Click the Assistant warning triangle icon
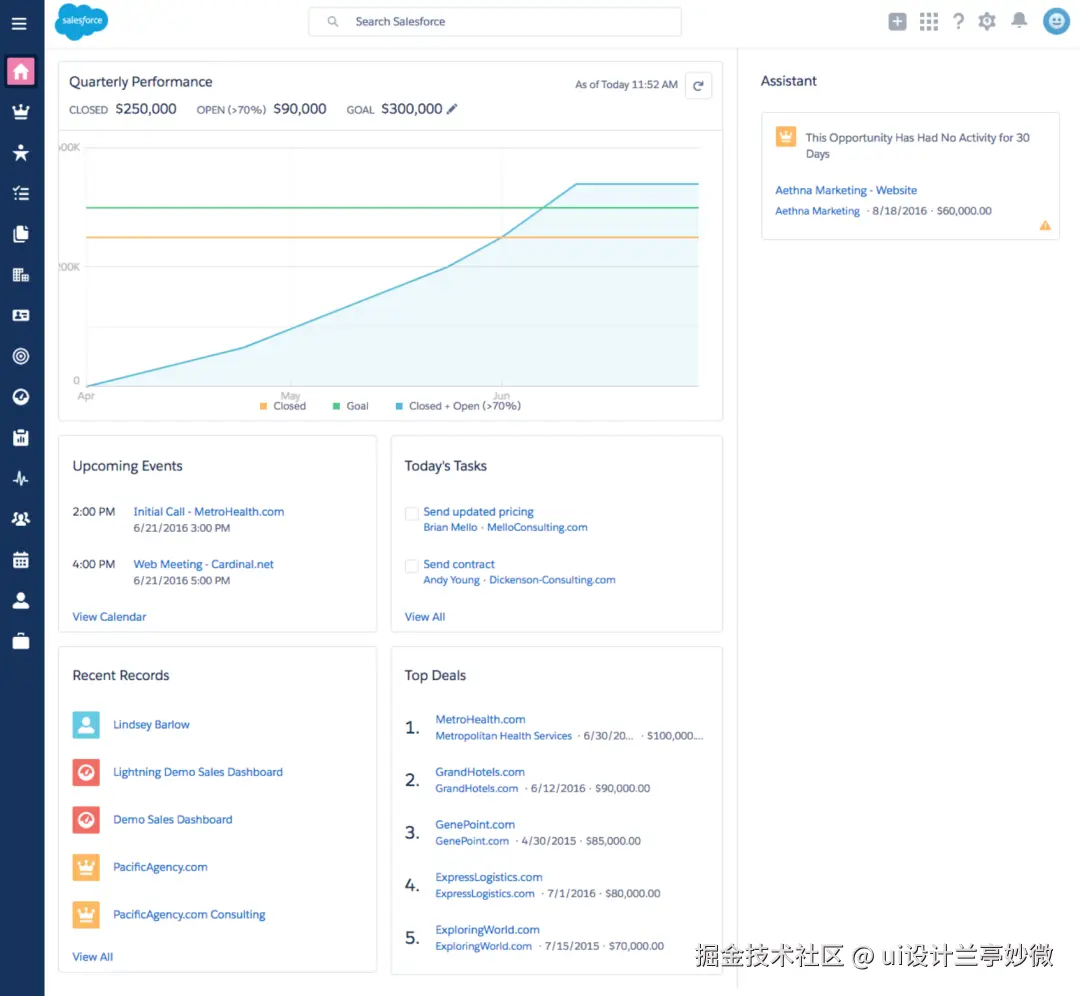 [1045, 225]
